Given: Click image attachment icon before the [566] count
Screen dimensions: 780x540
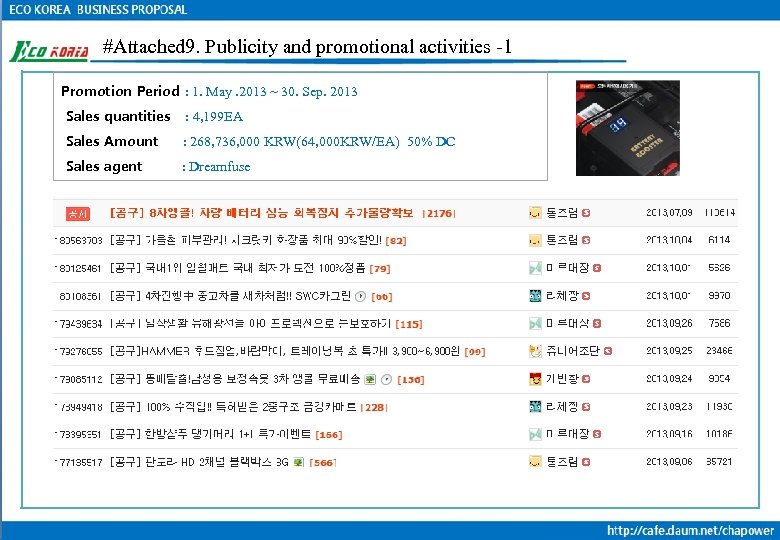Looking at the screenshot, I should 298,462.
